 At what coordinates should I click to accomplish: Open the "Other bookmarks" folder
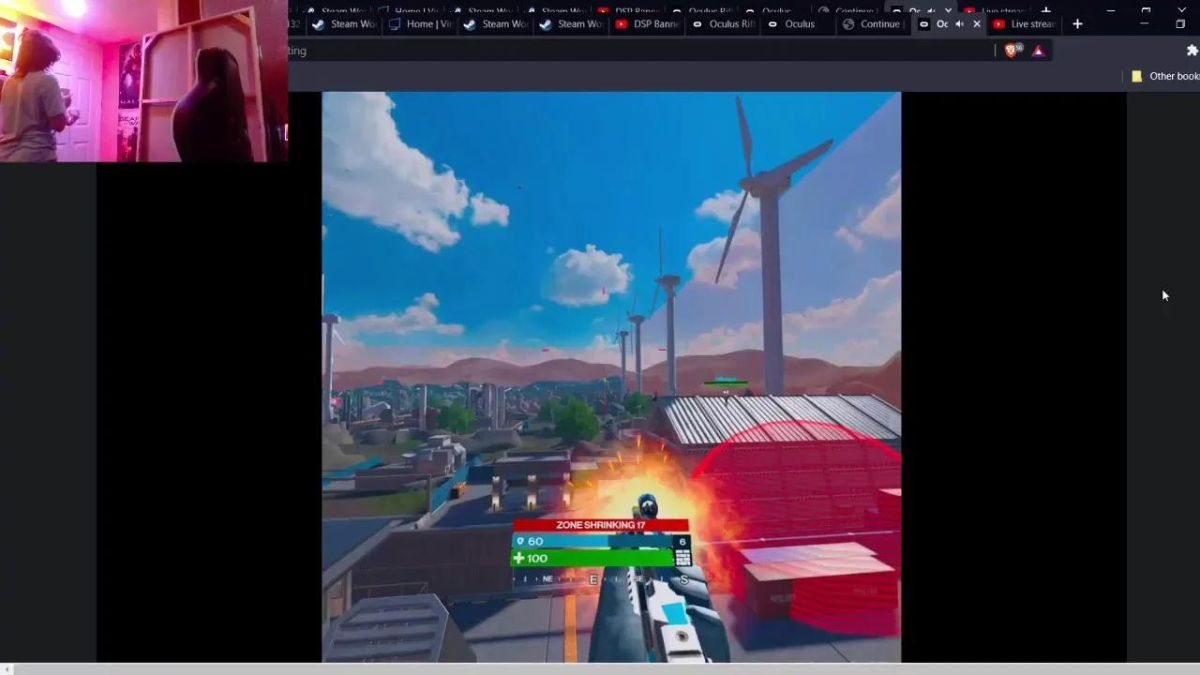tap(1165, 76)
